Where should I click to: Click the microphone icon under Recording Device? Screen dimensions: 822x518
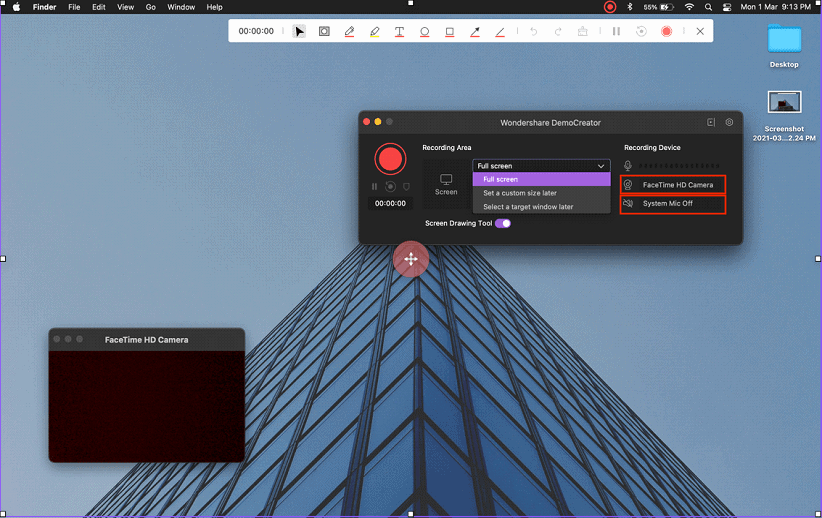click(628, 166)
